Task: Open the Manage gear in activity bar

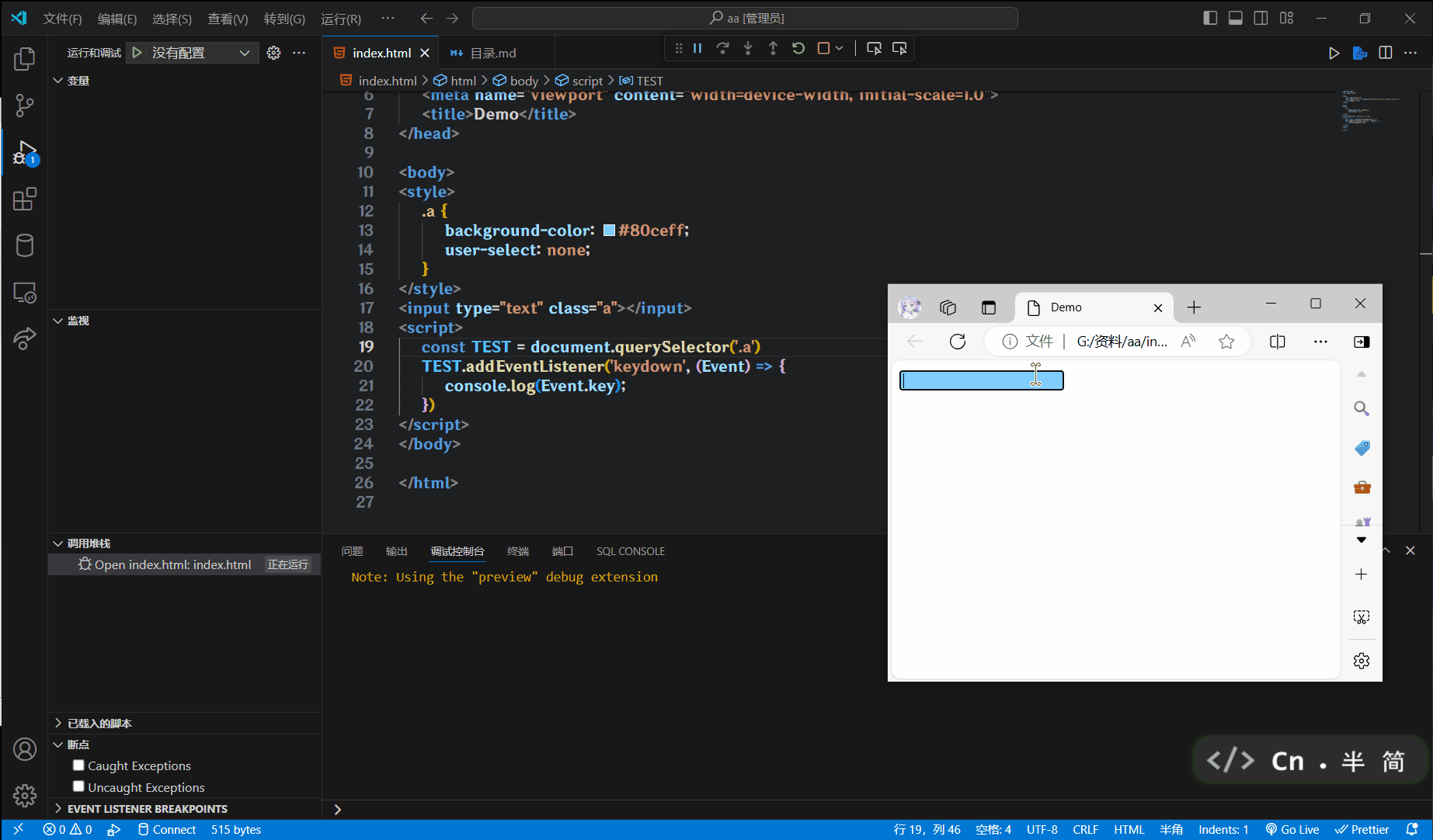Action: 25,796
